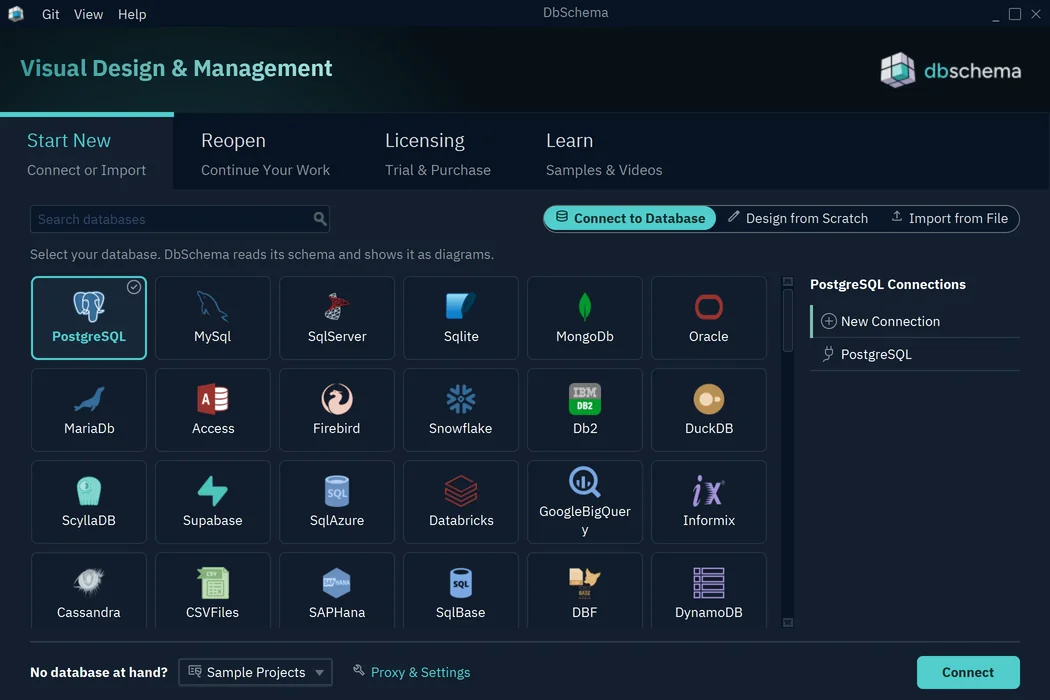Choose the MongoDb database tile
Viewport: 1050px width, 700px height.
tap(585, 318)
